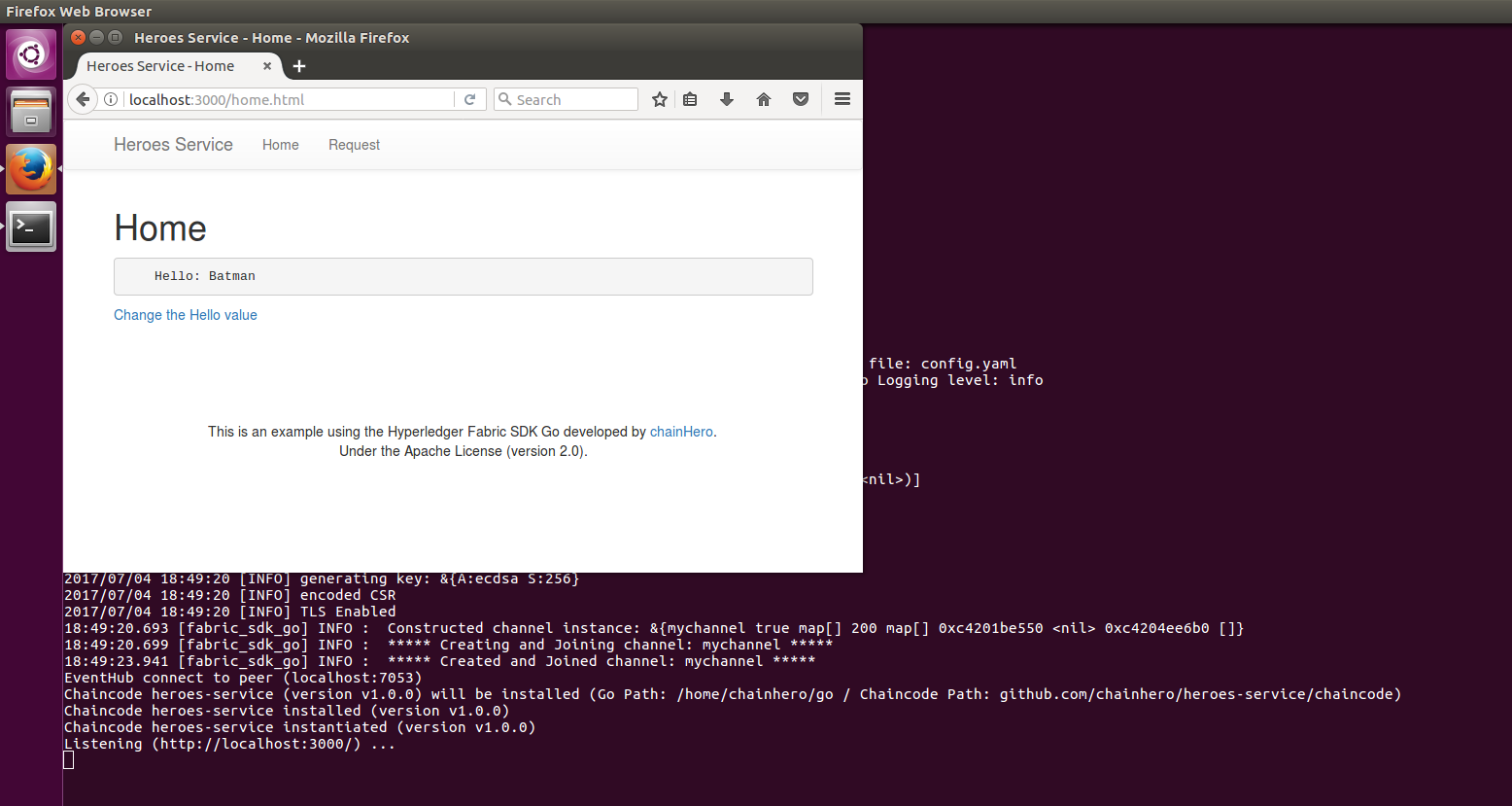Viewport: 1512px width, 806px height.
Task: Open a new tab with plus icon
Action: coord(299,66)
